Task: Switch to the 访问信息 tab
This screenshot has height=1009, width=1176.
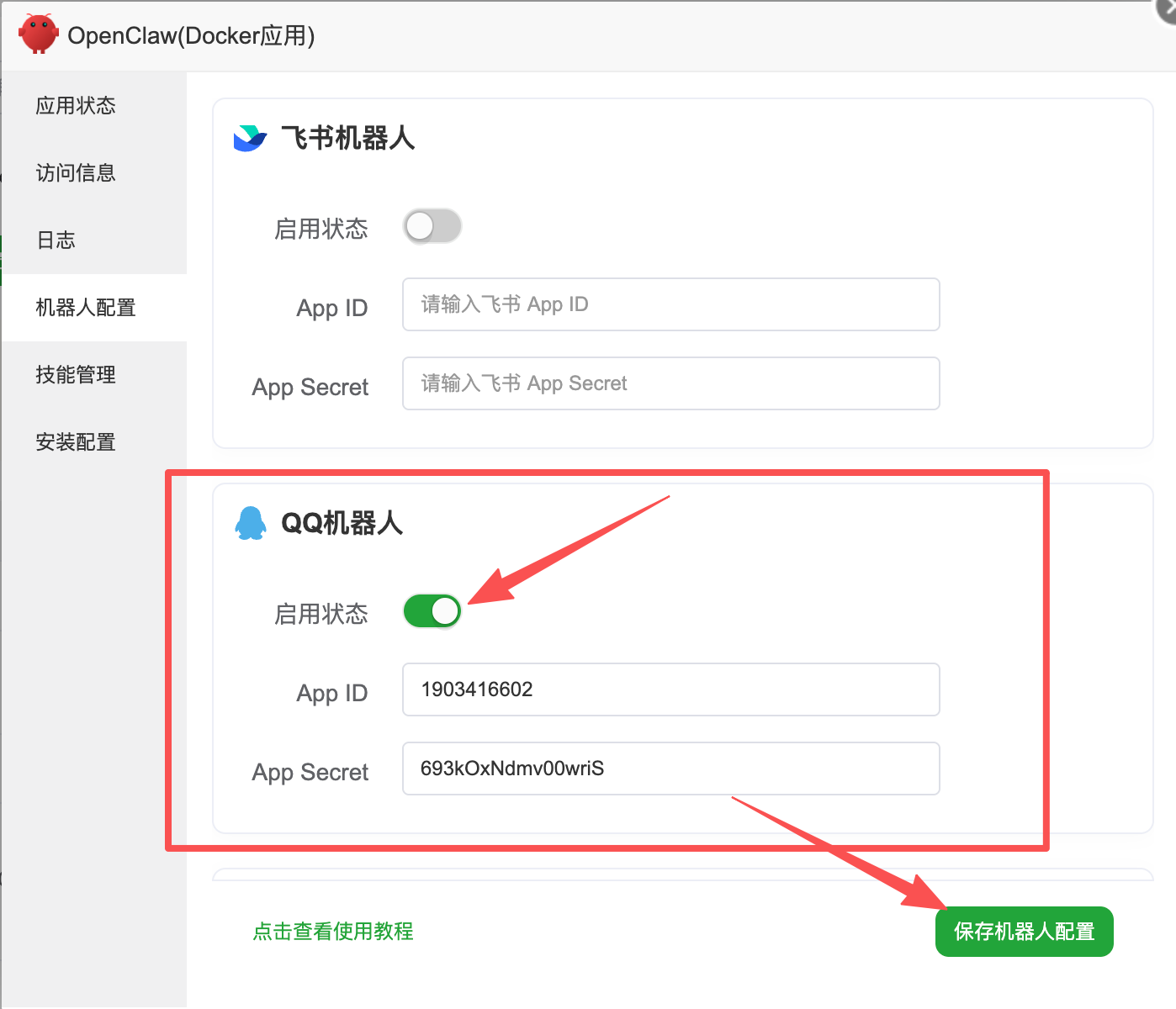Action: click(76, 173)
